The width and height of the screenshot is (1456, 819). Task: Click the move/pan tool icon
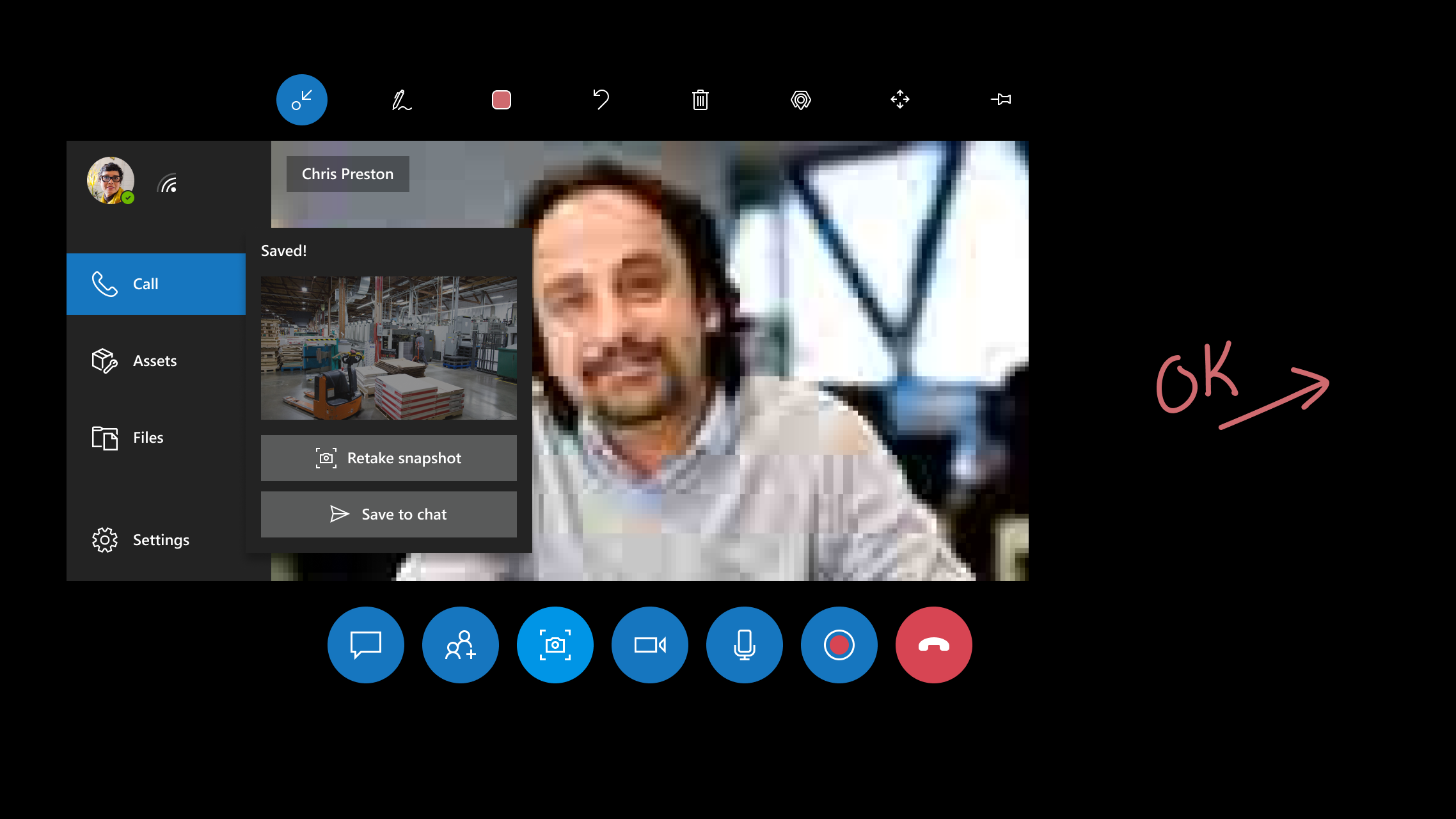coord(900,100)
